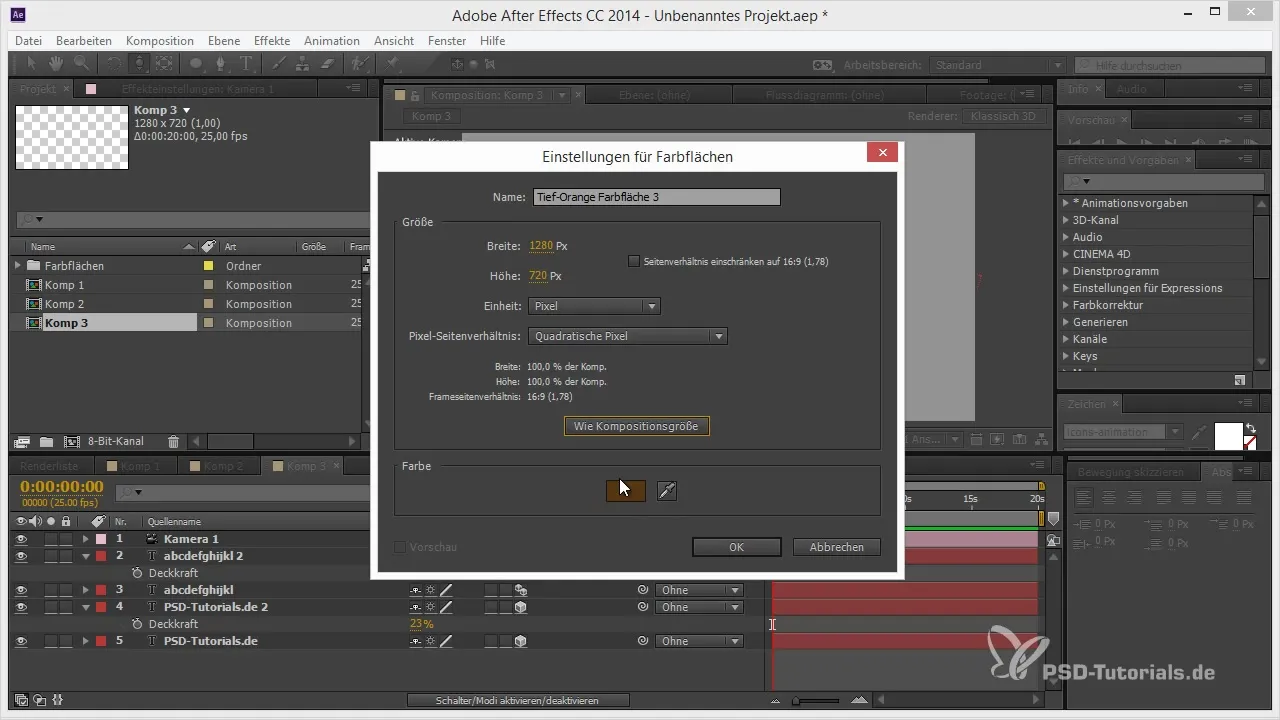1280x720 pixels.
Task: Select the Text tool in toolbar
Action: (x=247, y=64)
